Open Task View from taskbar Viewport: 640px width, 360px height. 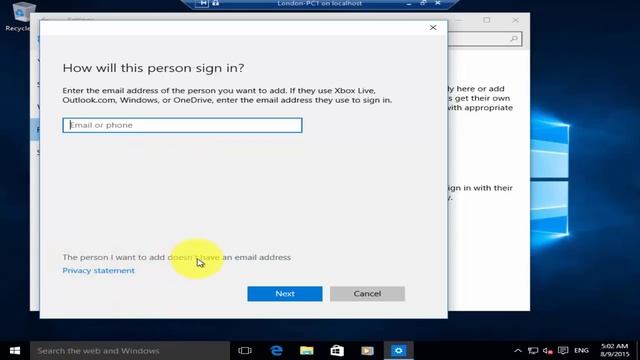(x=245, y=351)
